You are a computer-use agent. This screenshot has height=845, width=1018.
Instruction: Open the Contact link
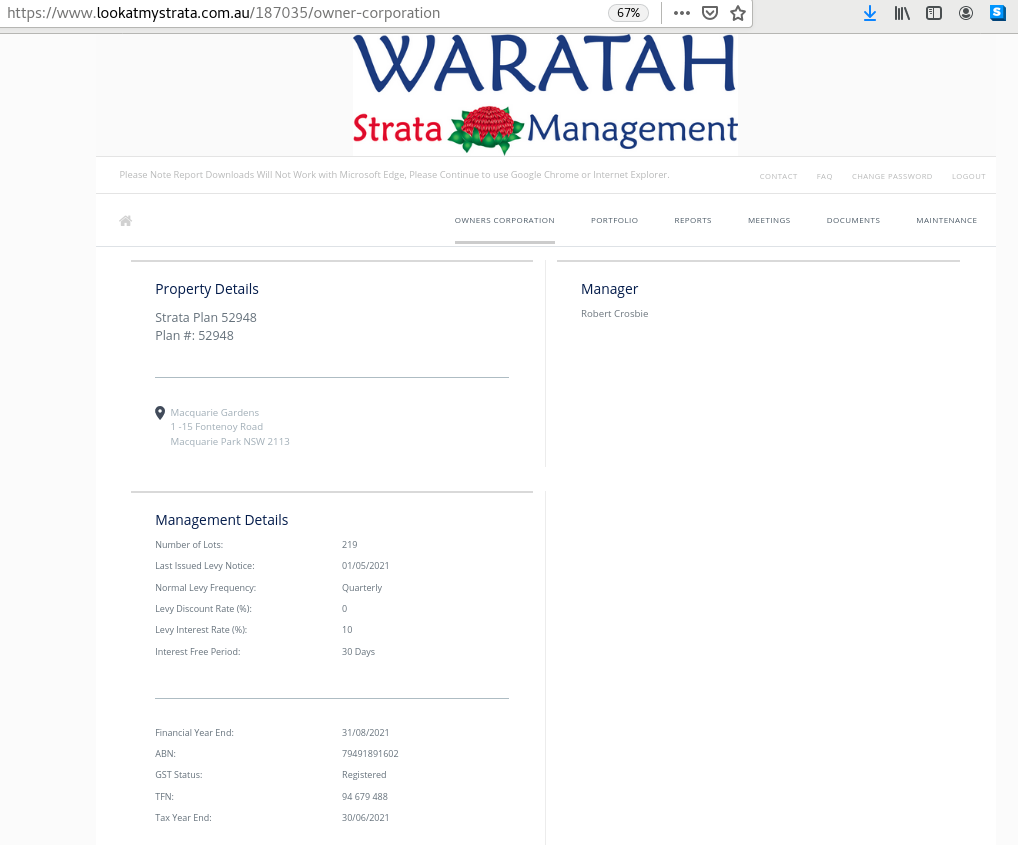coord(778,177)
